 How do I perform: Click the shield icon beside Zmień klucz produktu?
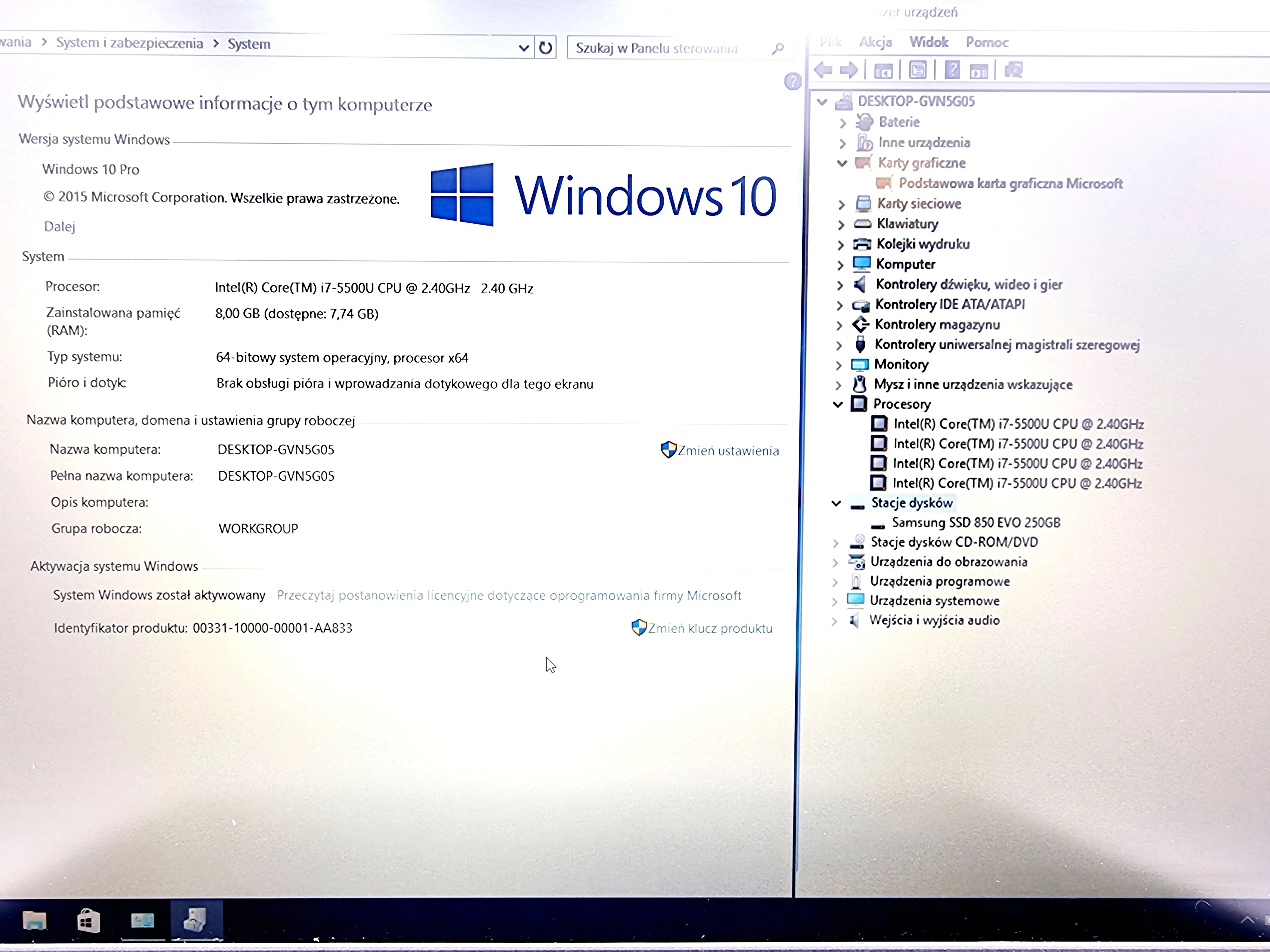(638, 628)
